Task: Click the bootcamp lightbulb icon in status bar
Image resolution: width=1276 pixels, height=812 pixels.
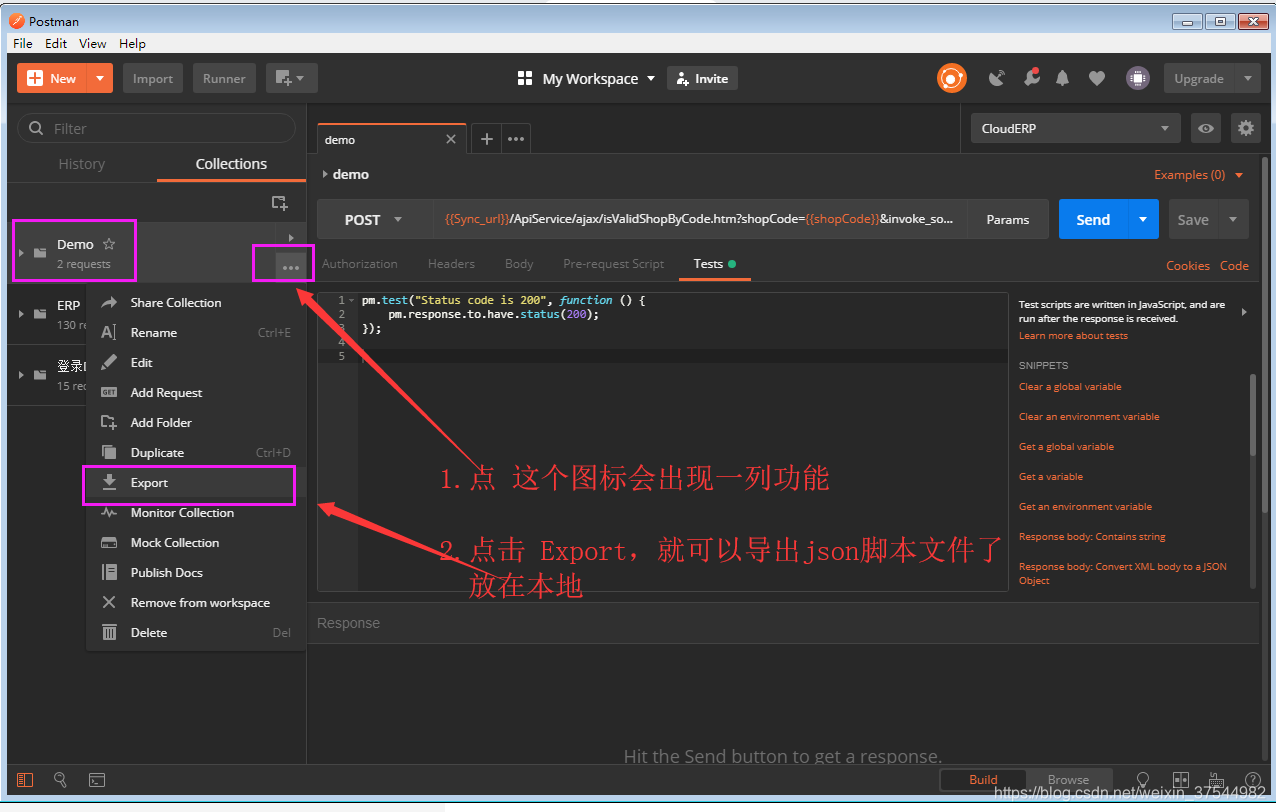Action: [1144, 780]
